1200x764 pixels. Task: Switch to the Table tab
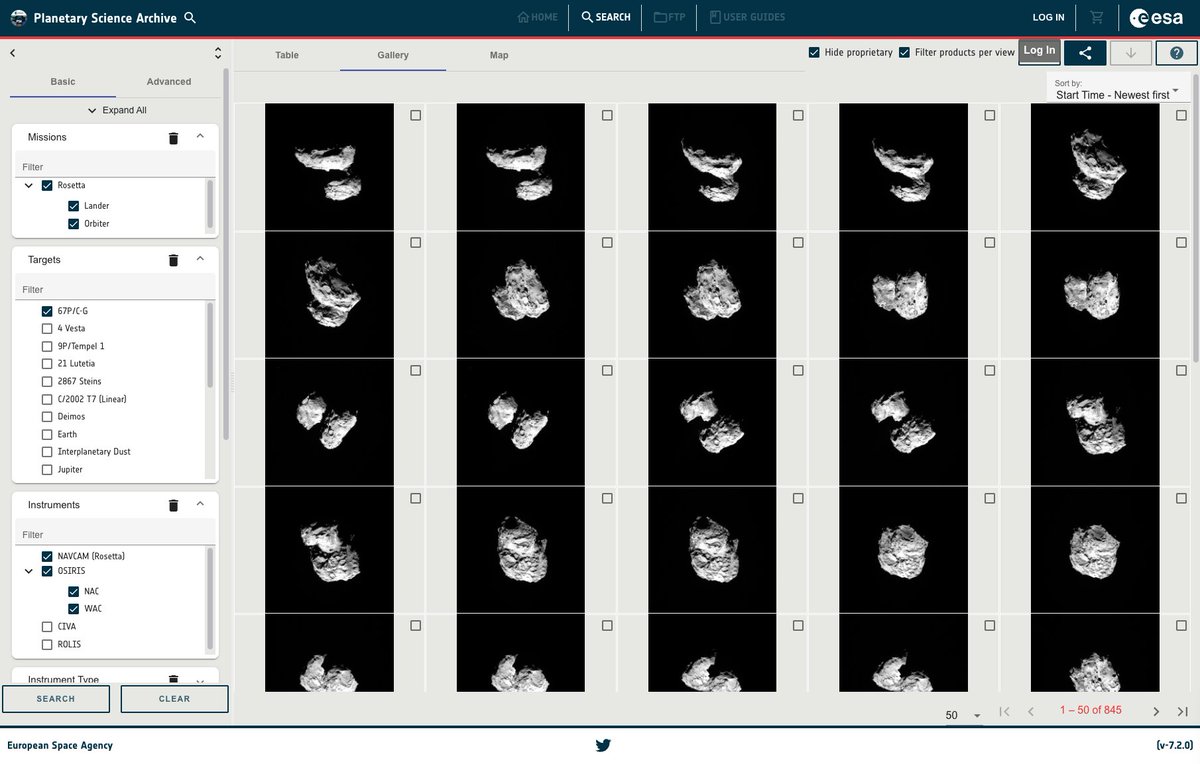(287, 55)
